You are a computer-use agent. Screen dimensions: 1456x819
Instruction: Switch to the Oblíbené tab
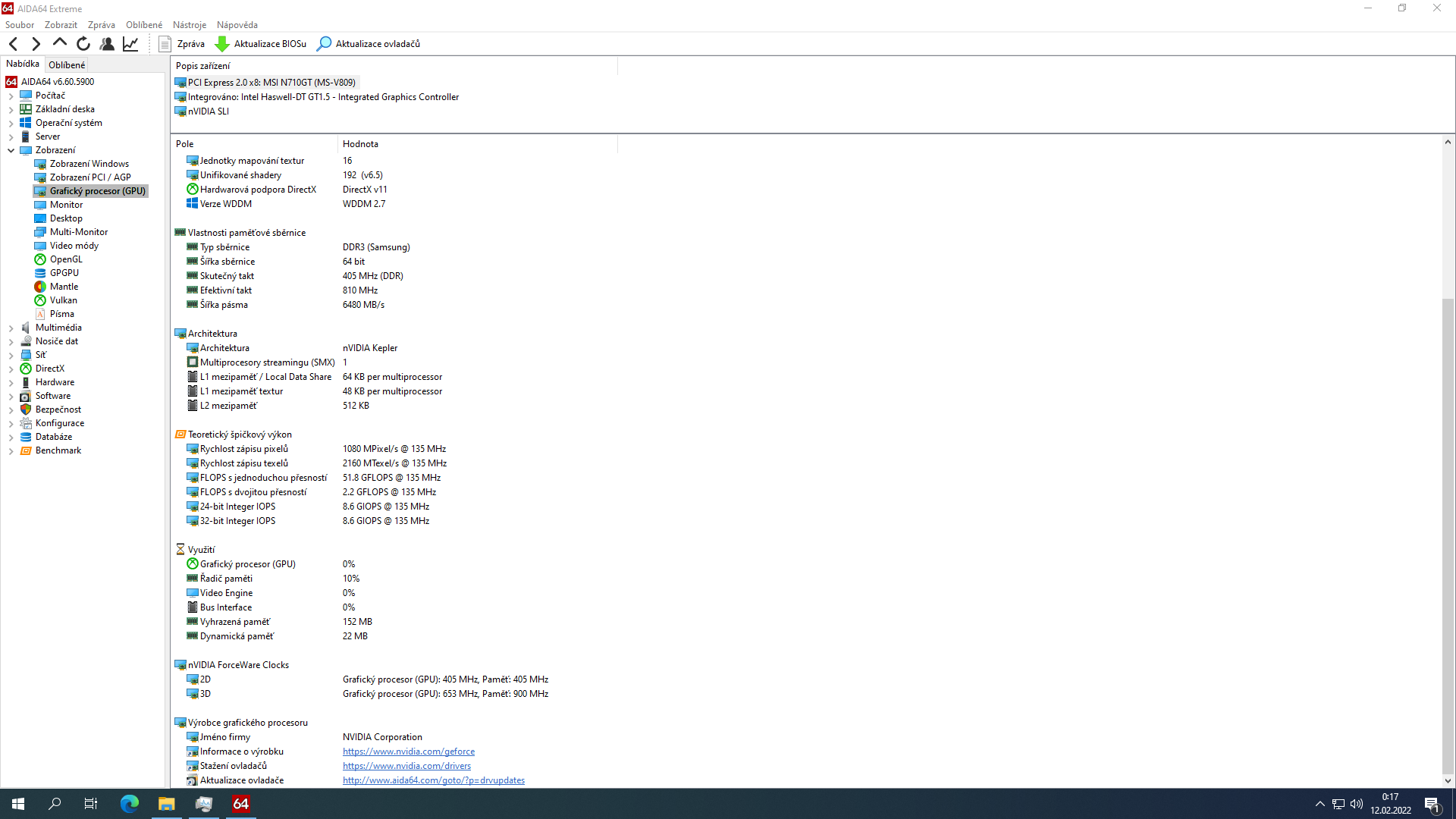click(x=67, y=65)
